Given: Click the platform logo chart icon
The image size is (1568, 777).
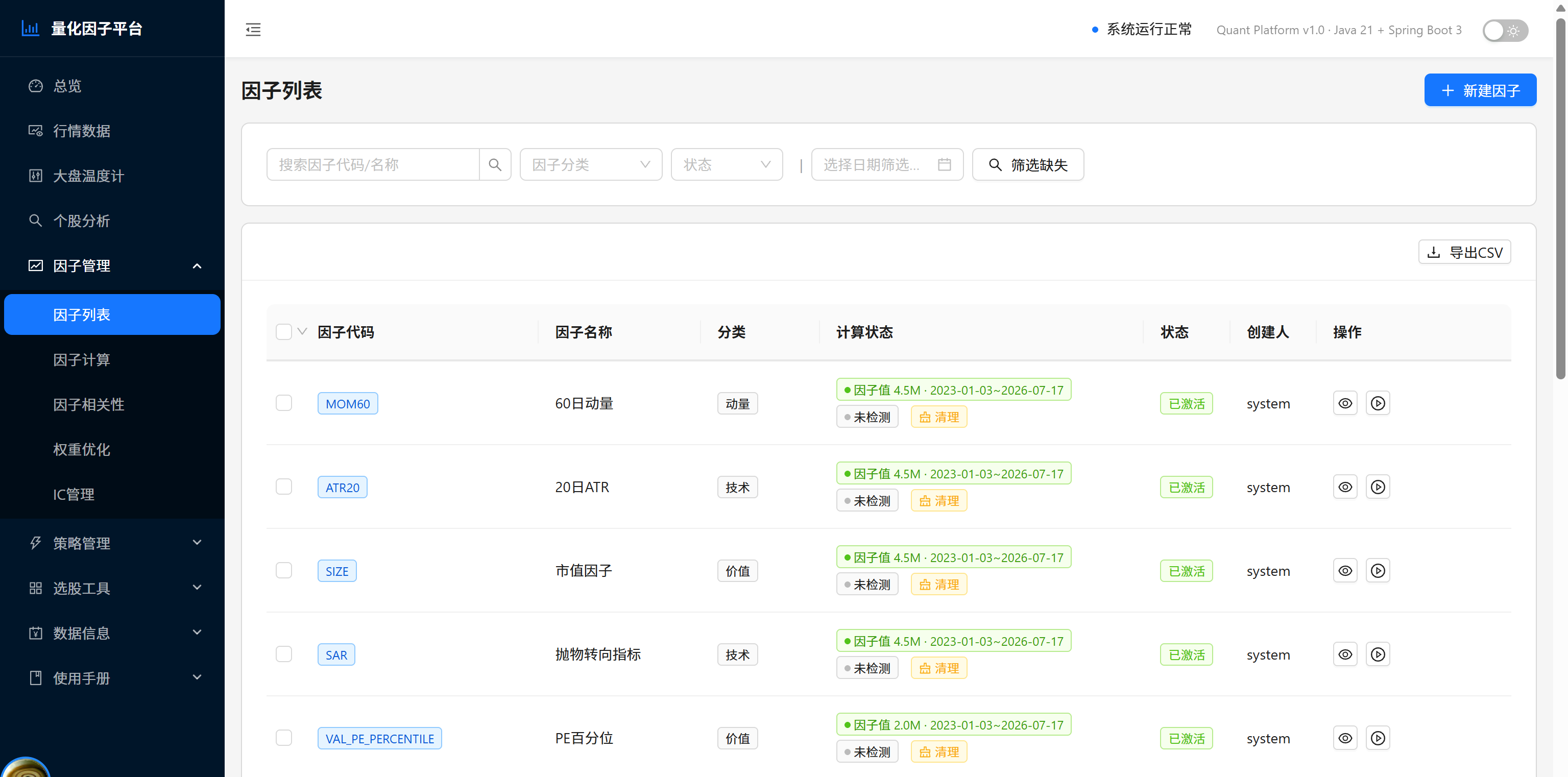Looking at the screenshot, I should pos(31,28).
